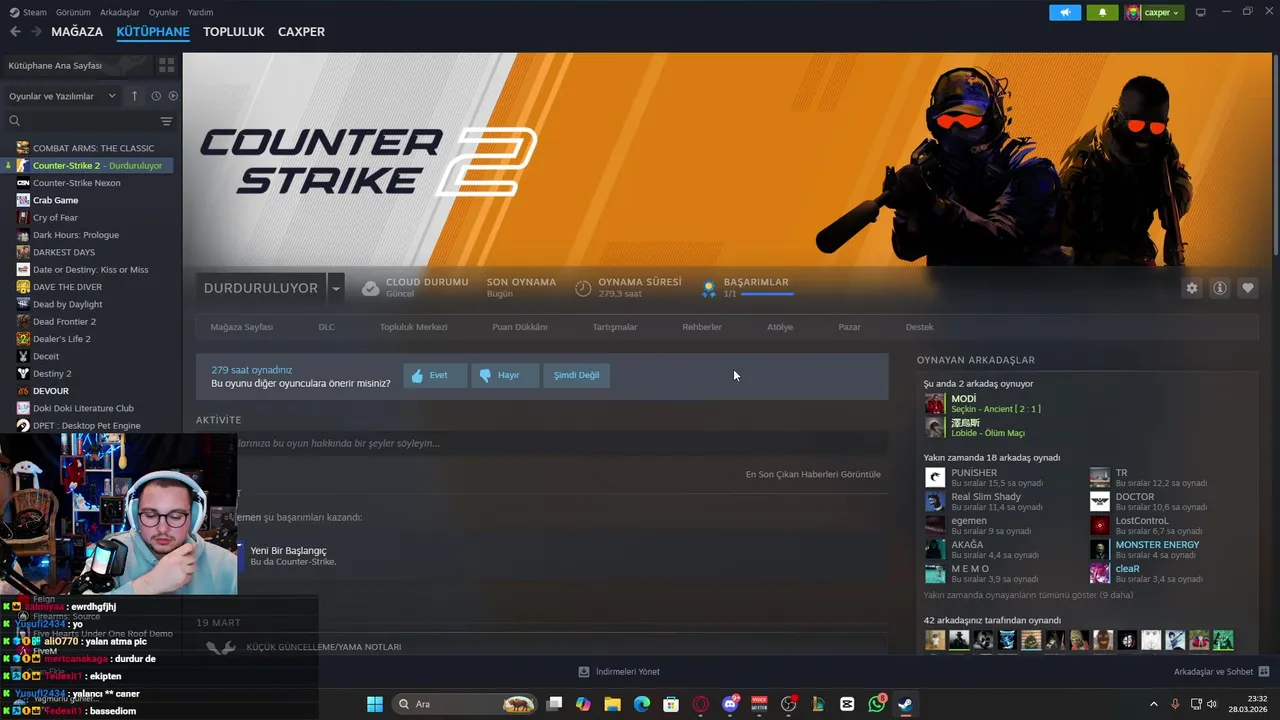This screenshot has width=1280, height=720.
Task: Select Dead by Daylight in library list
Action: (68, 304)
